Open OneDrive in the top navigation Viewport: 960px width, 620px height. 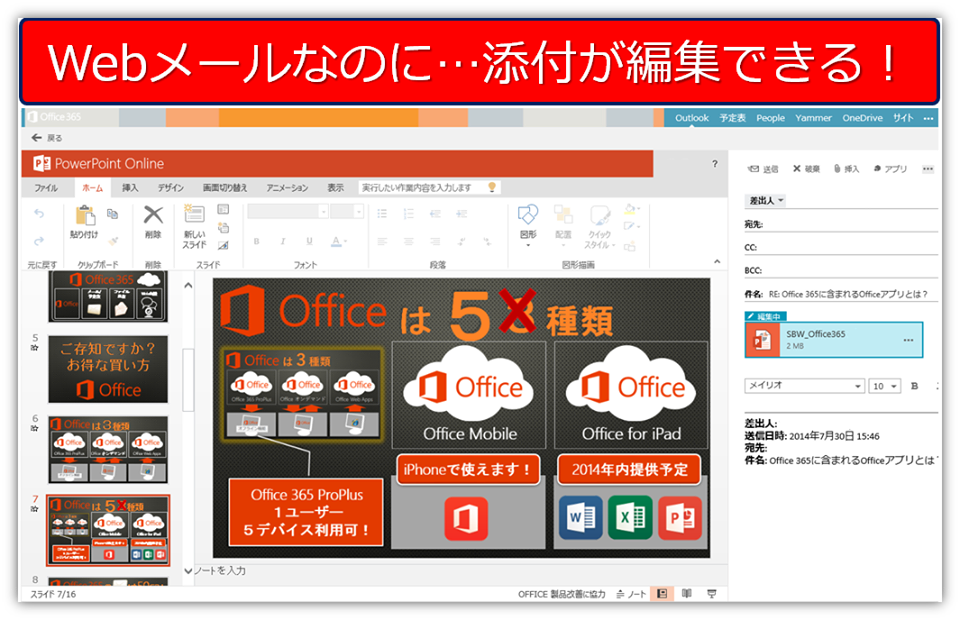coord(862,118)
